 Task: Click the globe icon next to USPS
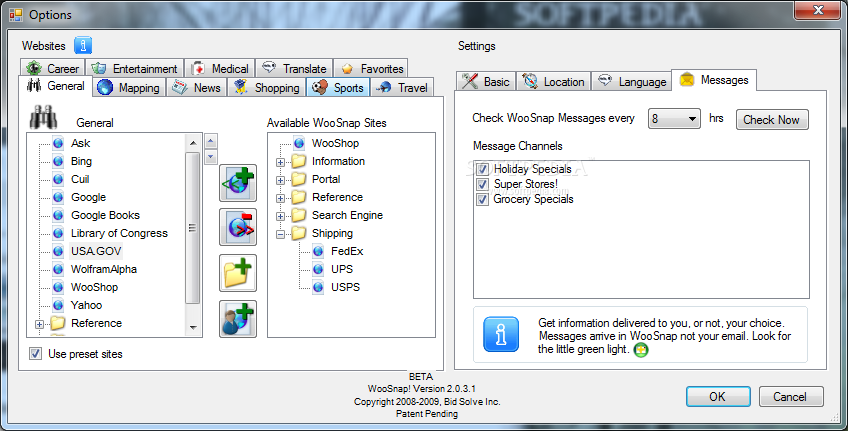click(x=318, y=287)
